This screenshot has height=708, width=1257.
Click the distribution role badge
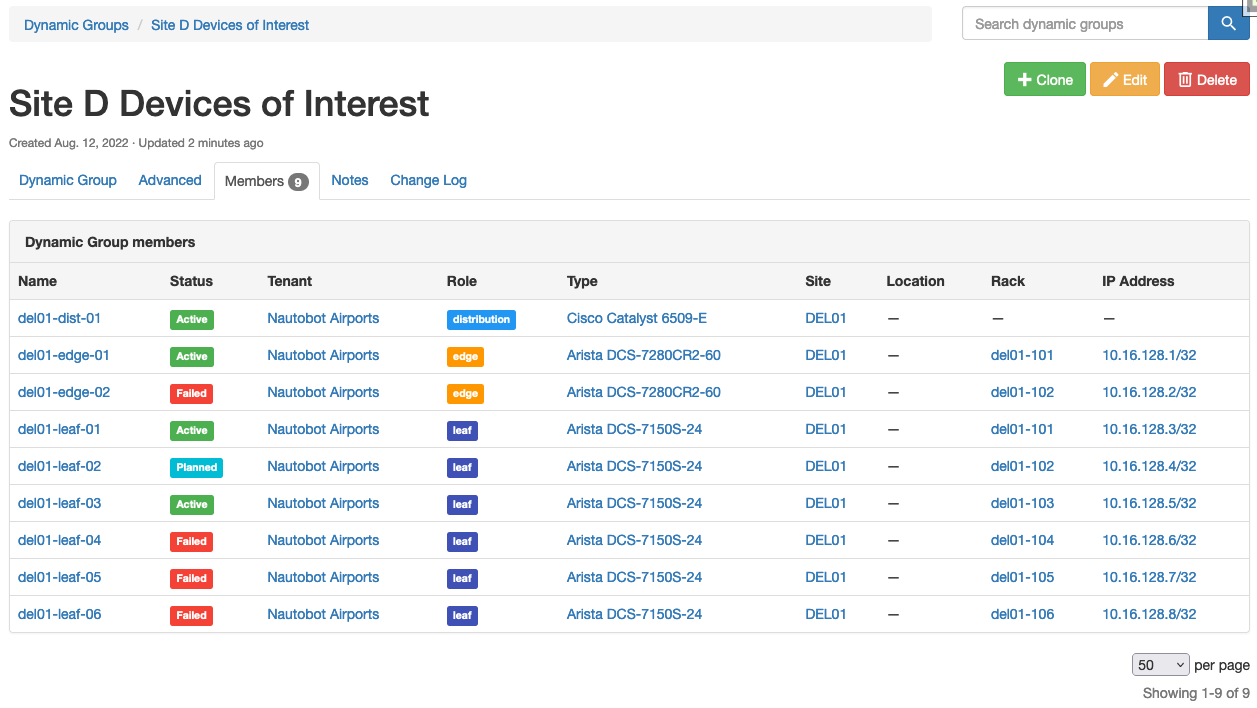pos(481,320)
